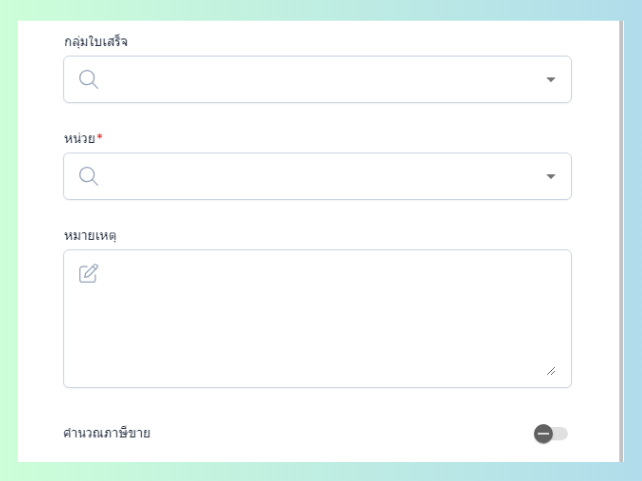Toggle the คำนวณภาษีขาย switch on
This screenshot has height=481, width=642.
coord(551,433)
